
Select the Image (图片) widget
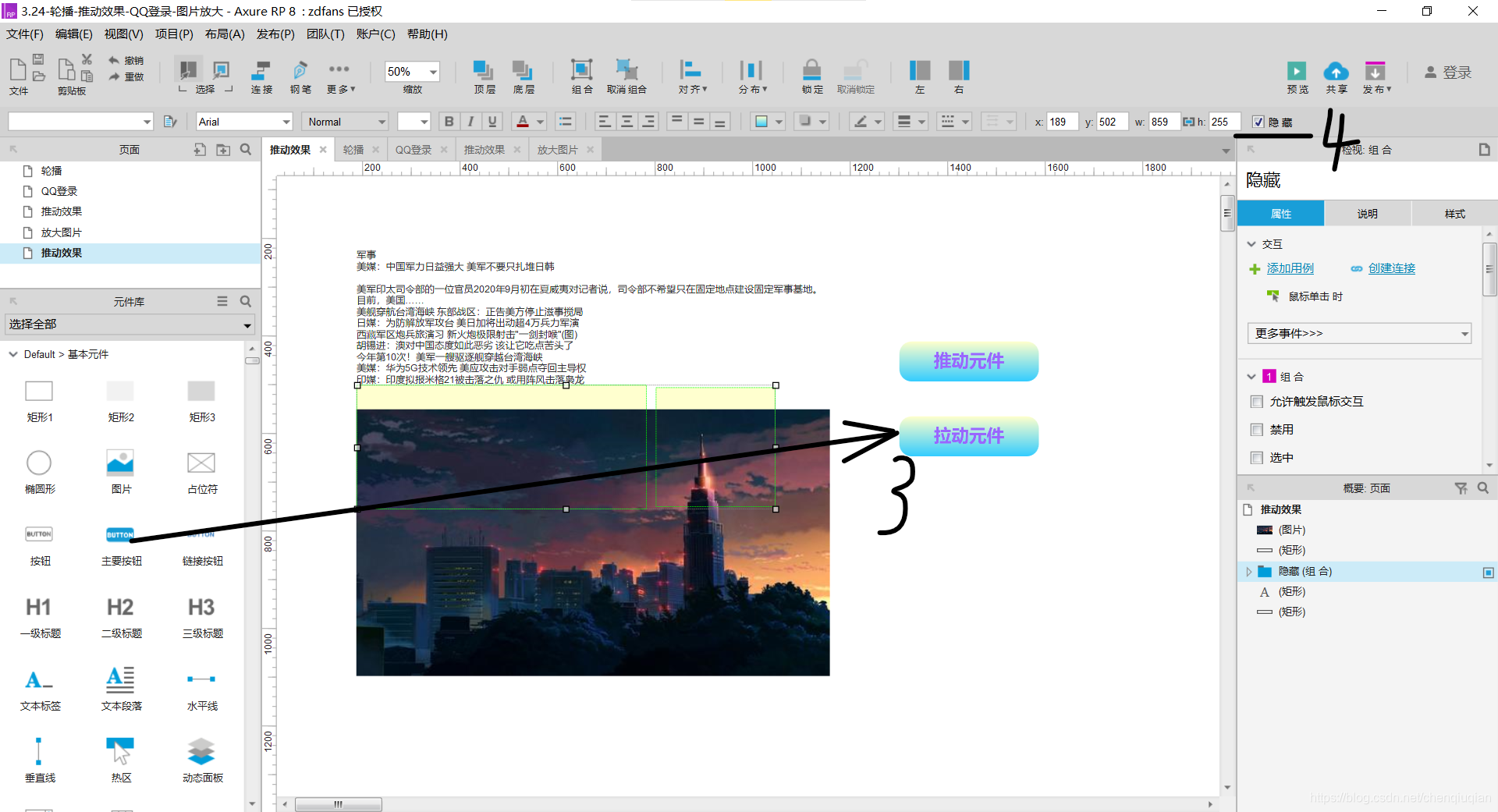click(x=120, y=470)
